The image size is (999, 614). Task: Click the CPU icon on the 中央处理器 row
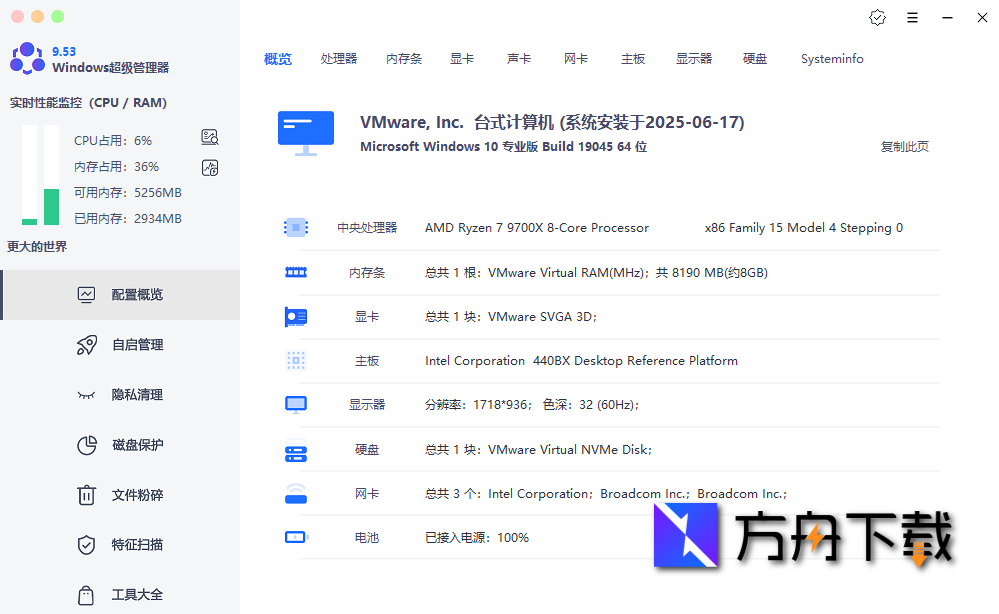pyautogui.click(x=296, y=227)
